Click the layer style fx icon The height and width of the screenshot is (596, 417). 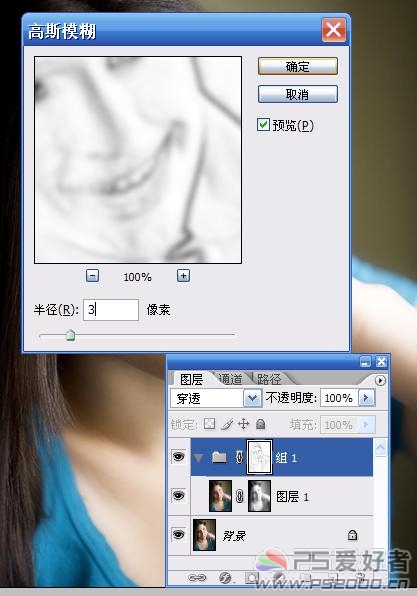(225, 578)
